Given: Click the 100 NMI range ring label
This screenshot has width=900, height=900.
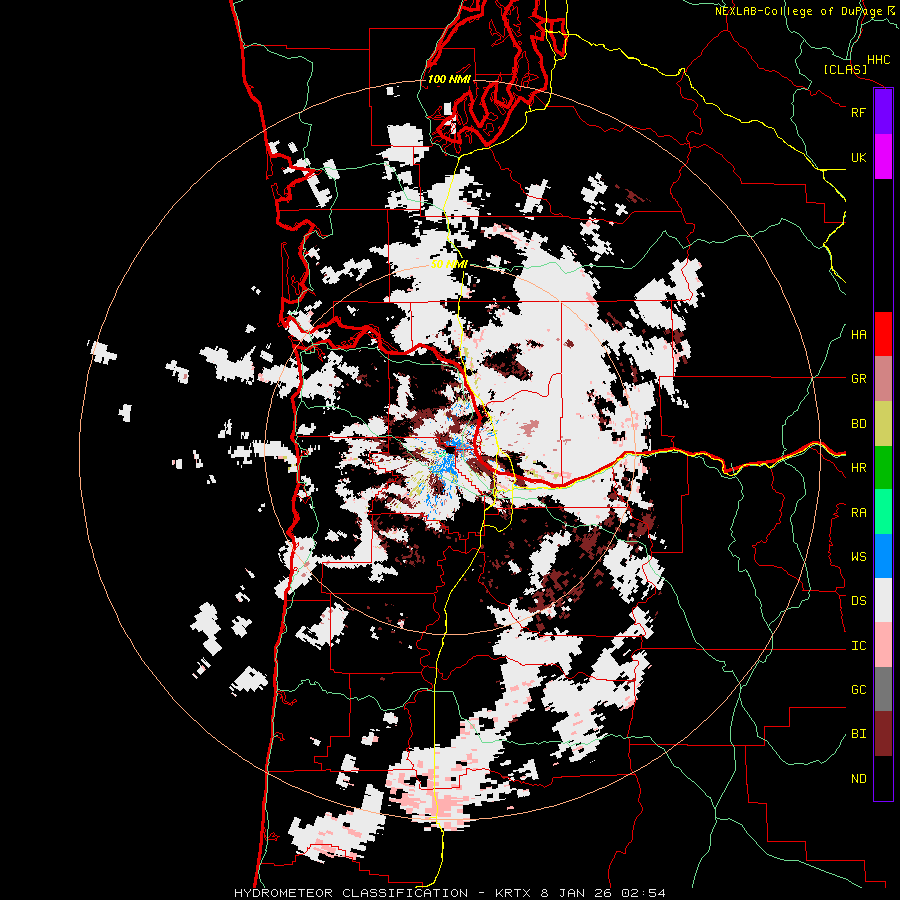Looking at the screenshot, I should click(449, 79).
